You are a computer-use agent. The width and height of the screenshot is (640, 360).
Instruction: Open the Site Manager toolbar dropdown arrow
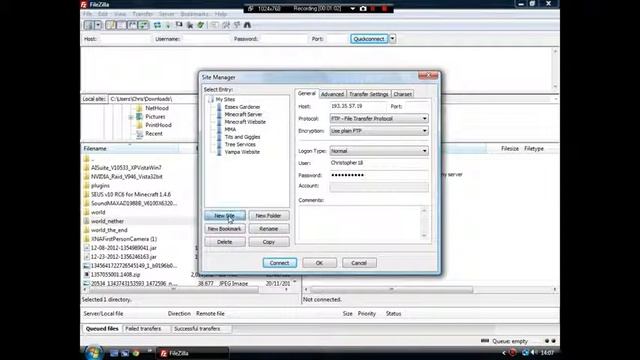(98, 25)
